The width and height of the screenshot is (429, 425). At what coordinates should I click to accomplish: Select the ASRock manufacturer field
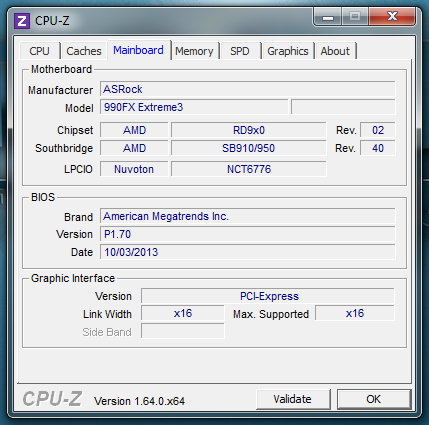coord(248,89)
